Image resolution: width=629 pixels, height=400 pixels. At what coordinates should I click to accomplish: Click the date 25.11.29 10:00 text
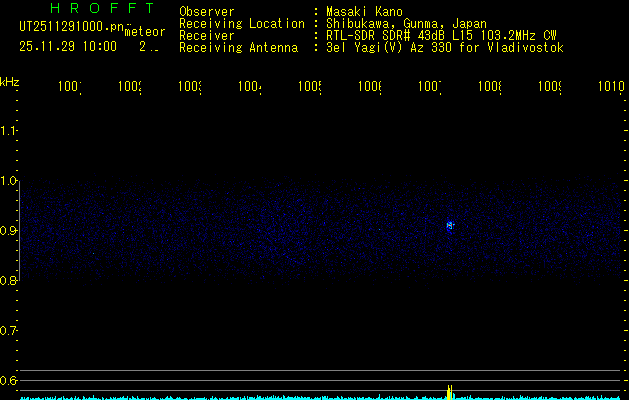coord(68,46)
